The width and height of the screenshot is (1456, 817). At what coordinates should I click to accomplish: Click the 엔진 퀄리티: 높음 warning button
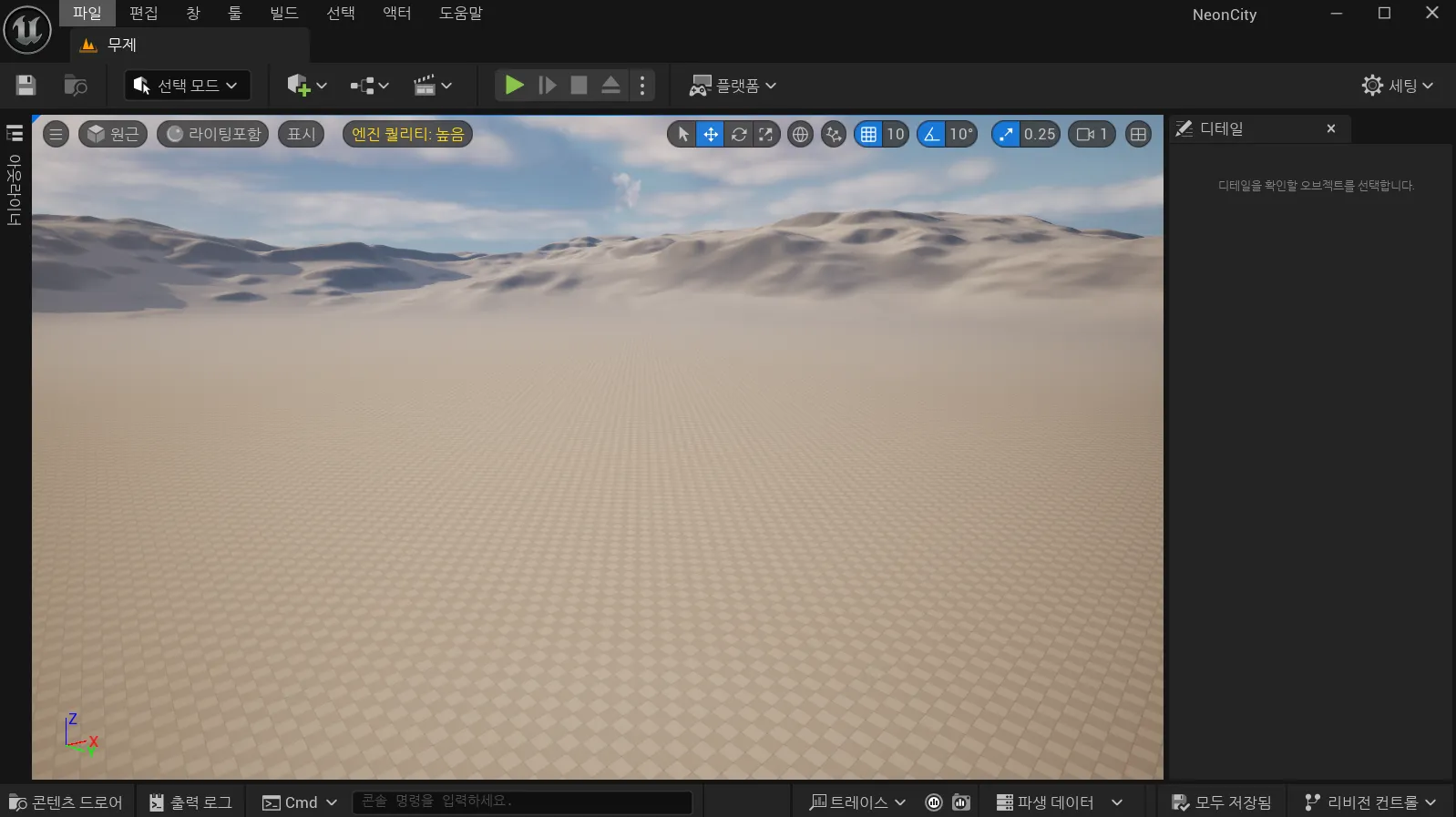407,134
